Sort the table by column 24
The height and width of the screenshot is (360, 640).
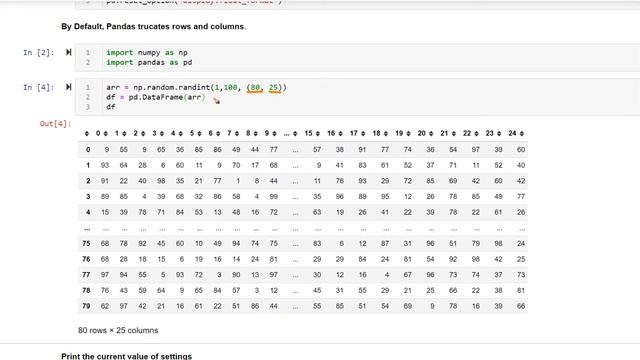coord(522,133)
